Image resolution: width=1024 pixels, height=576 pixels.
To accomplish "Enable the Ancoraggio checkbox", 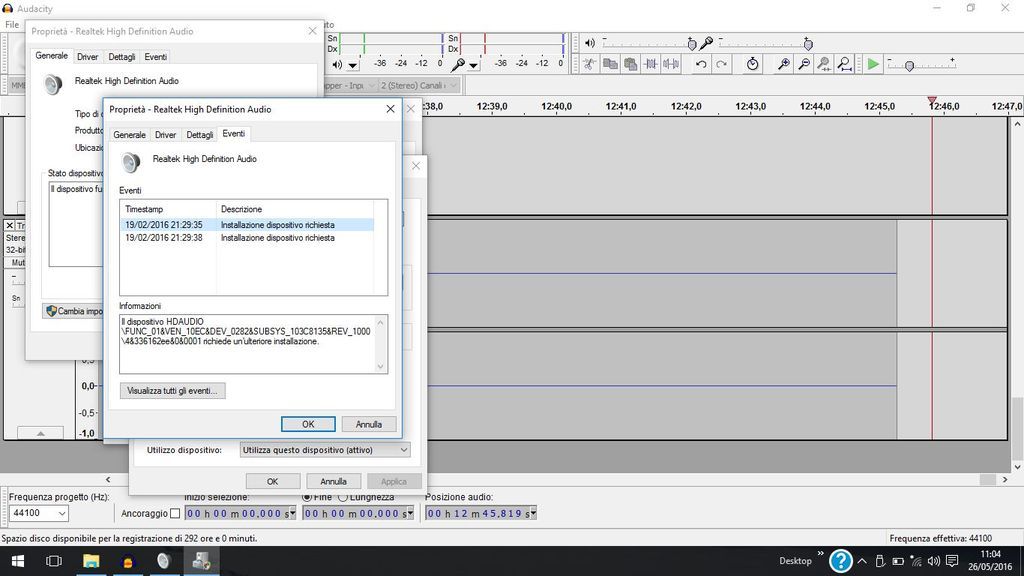I will click(175, 513).
